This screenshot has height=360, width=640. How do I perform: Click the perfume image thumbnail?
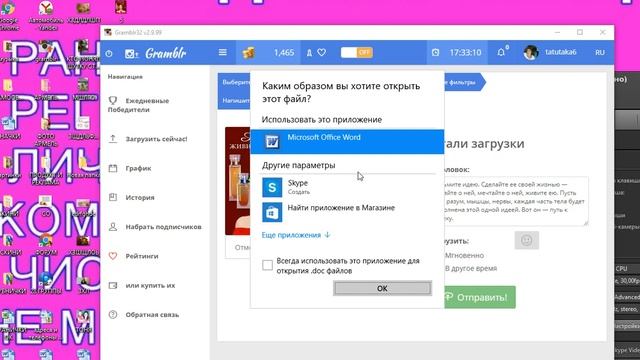238,181
